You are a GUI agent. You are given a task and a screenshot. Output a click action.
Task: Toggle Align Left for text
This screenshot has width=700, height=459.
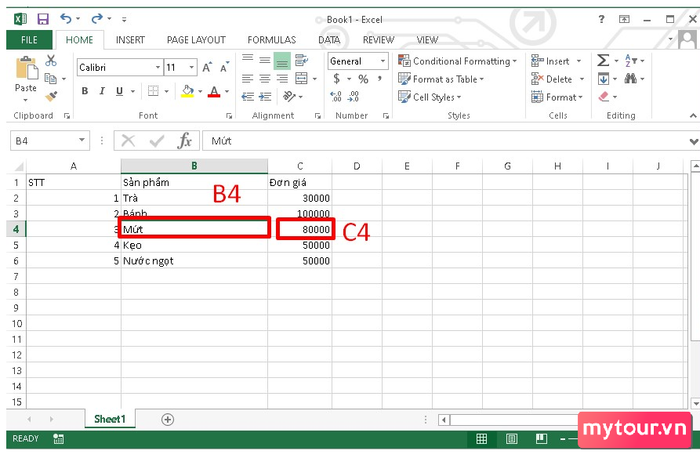point(248,79)
